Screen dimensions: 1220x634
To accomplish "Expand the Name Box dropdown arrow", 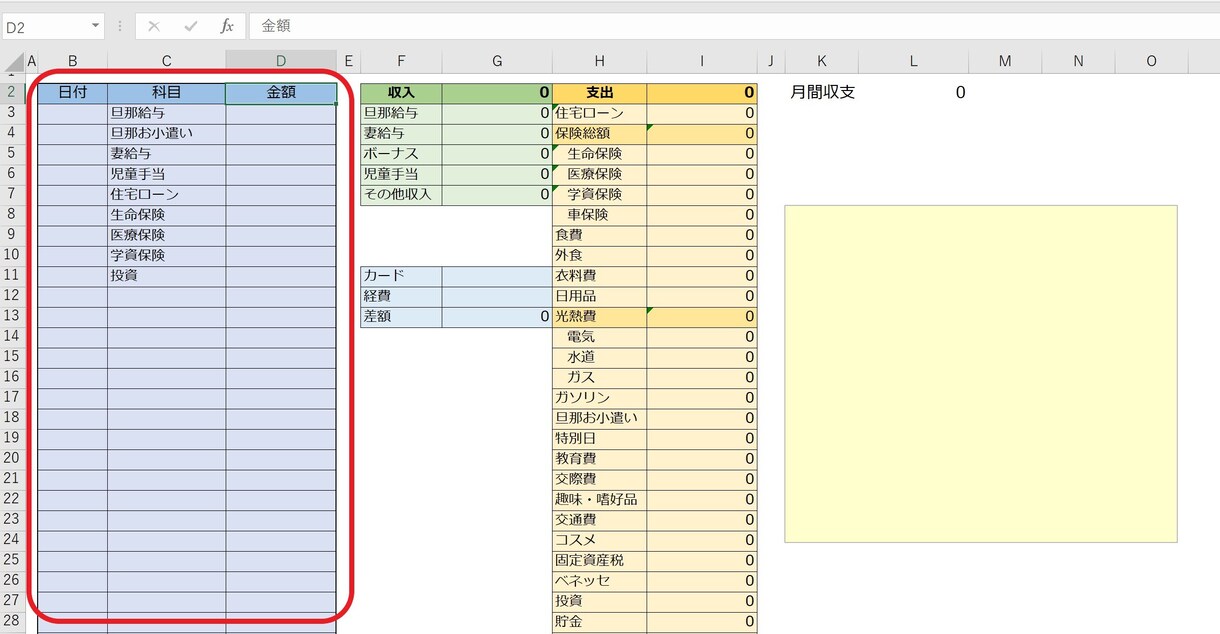I will [x=96, y=27].
